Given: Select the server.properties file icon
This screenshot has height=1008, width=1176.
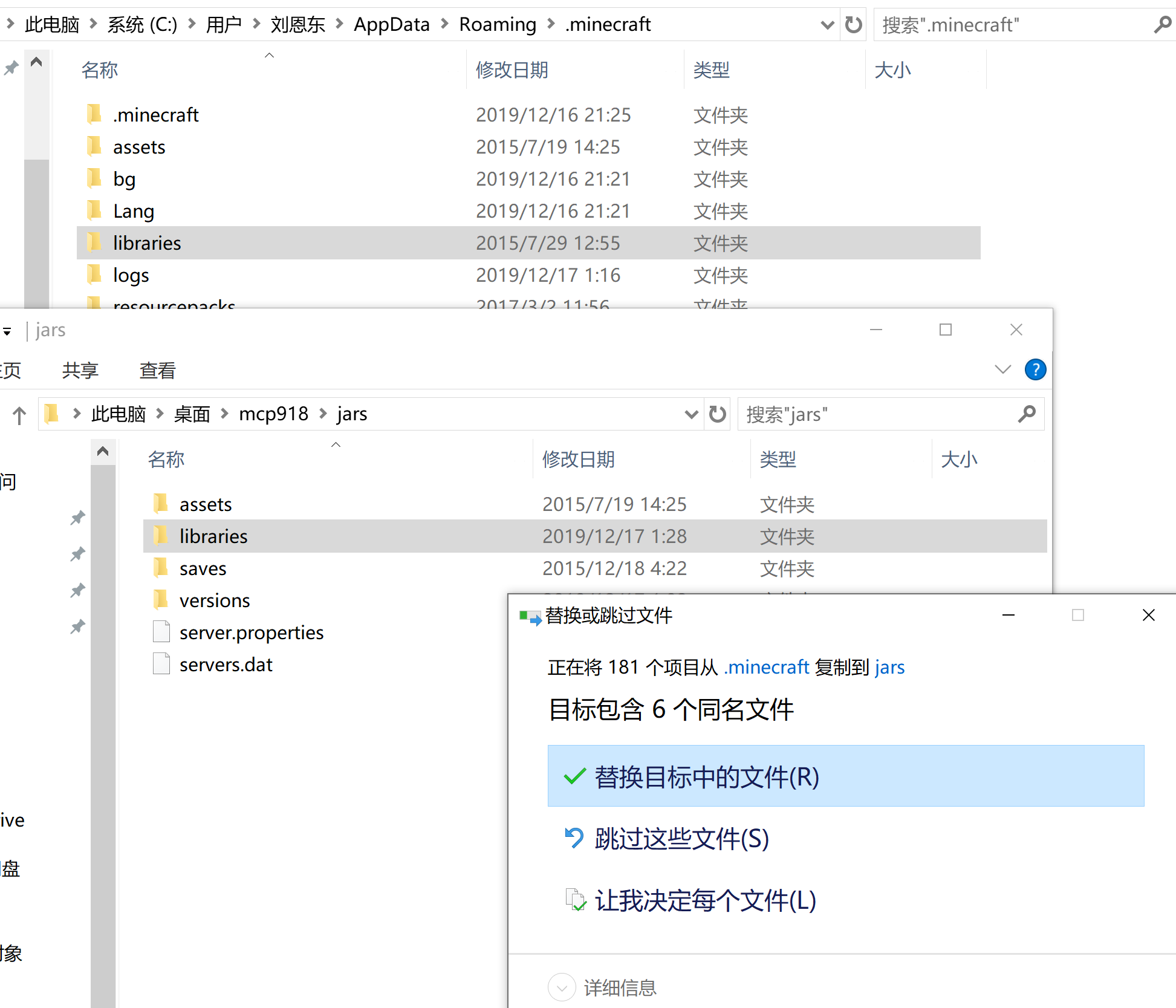Looking at the screenshot, I should (161, 632).
